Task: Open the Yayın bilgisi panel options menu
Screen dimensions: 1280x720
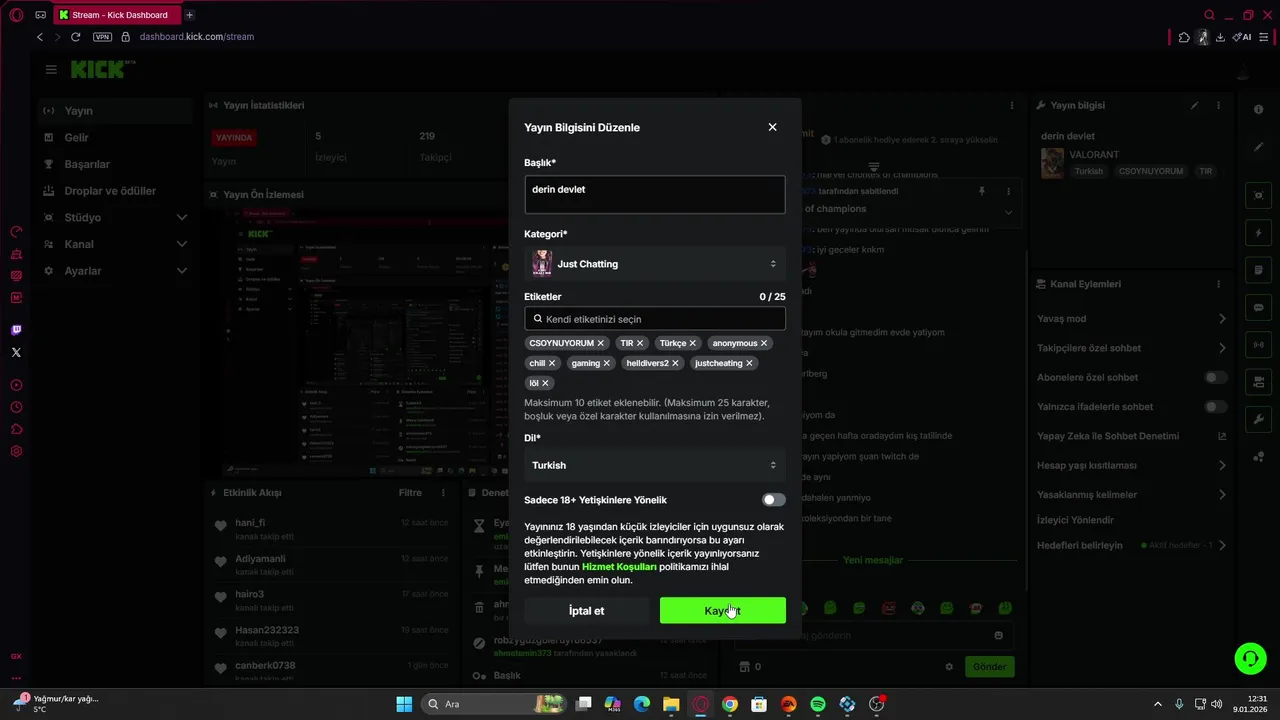Action: 1218,105
